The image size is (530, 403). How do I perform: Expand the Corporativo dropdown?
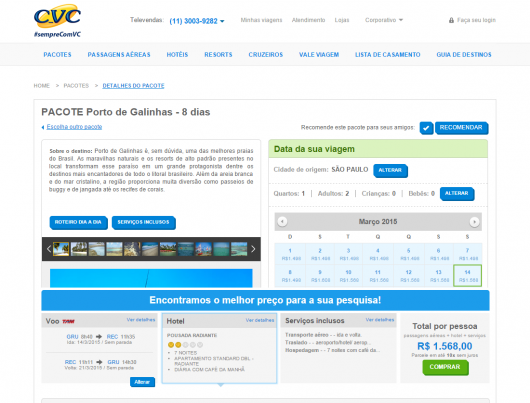[x=384, y=20]
